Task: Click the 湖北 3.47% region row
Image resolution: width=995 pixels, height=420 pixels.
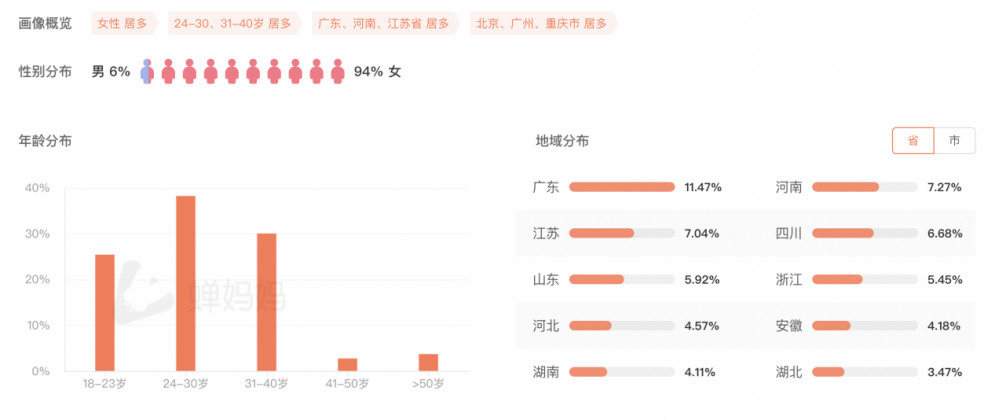Action: tap(868, 372)
